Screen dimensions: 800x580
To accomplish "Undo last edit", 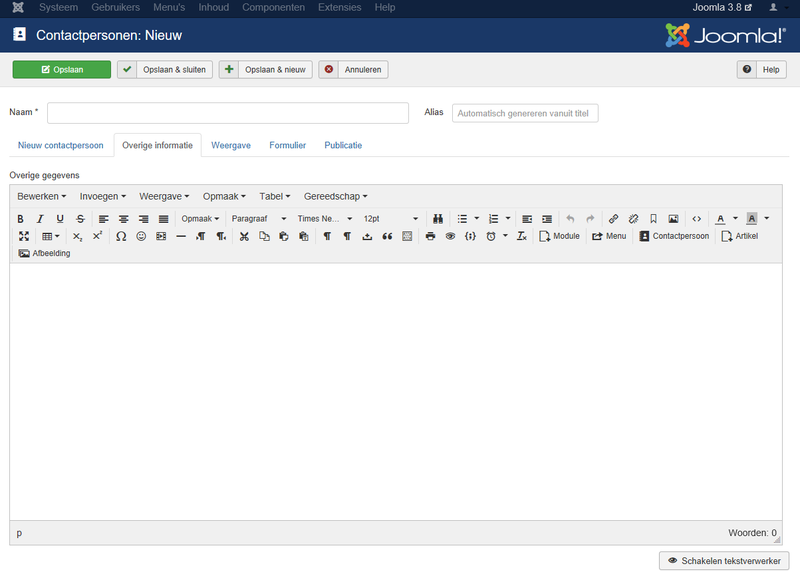I will [x=570, y=219].
